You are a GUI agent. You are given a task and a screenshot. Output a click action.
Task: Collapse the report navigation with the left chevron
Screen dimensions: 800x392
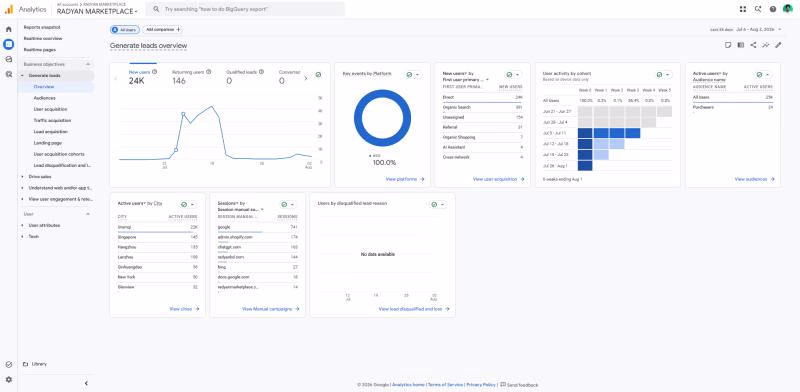point(86,383)
